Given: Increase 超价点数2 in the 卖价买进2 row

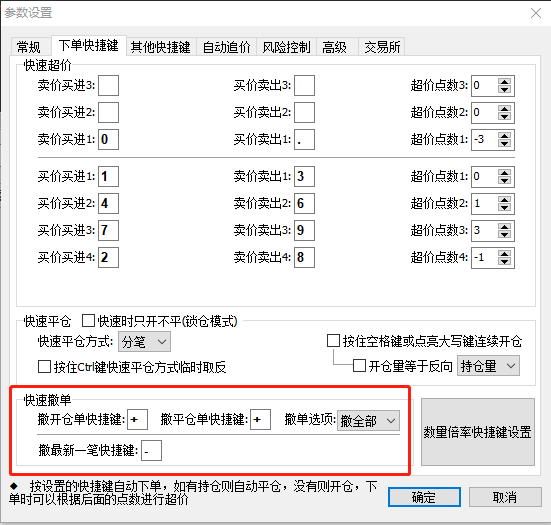Looking at the screenshot, I should point(505,109).
